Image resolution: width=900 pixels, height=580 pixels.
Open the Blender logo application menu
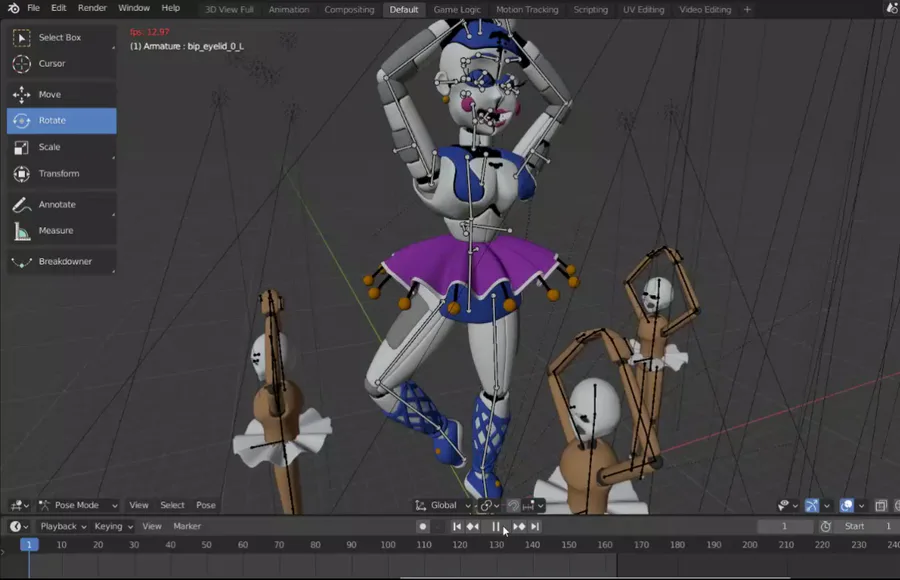click(13, 8)
